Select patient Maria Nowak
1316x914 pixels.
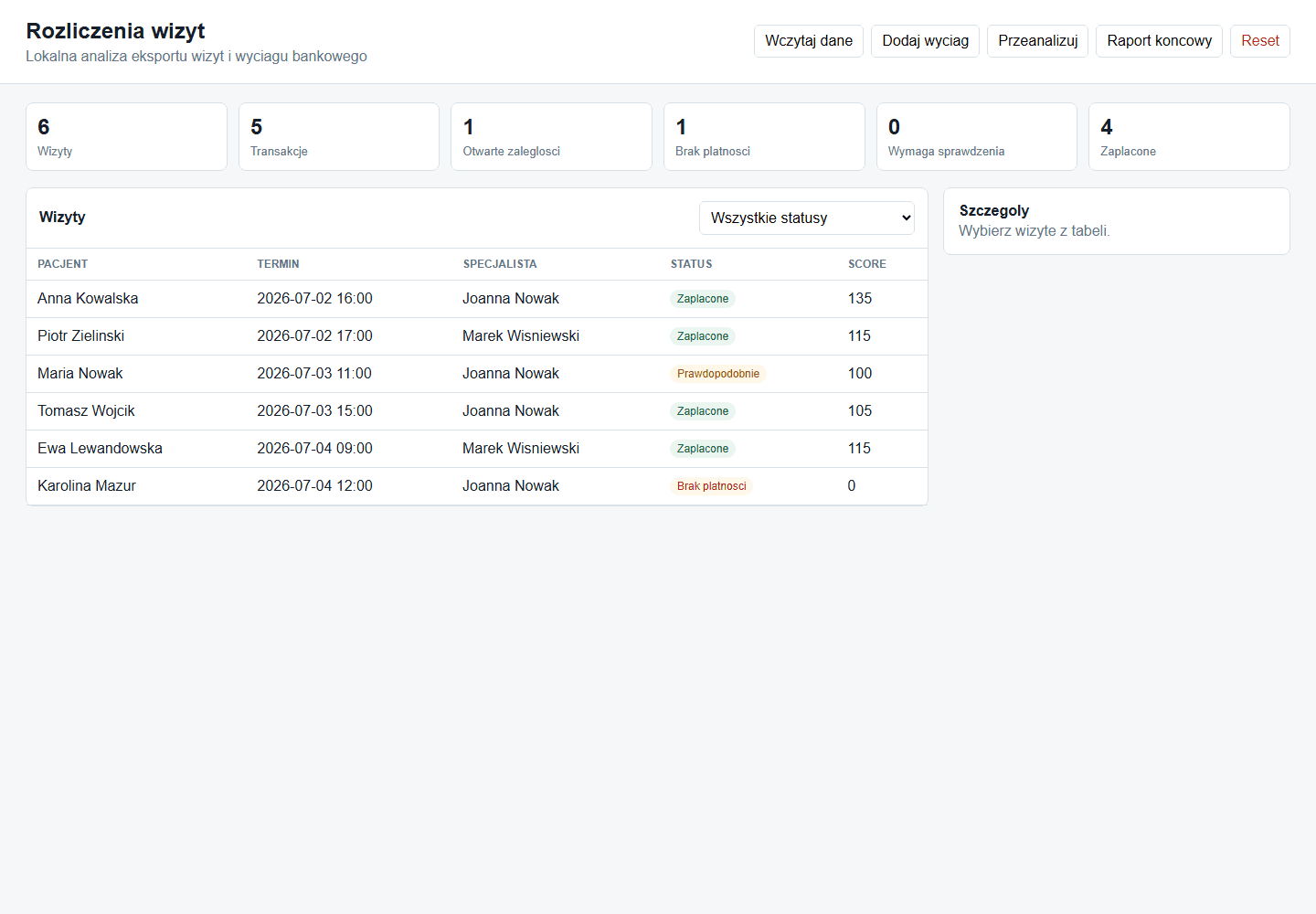pyautogui.click(x=80, y=374)
